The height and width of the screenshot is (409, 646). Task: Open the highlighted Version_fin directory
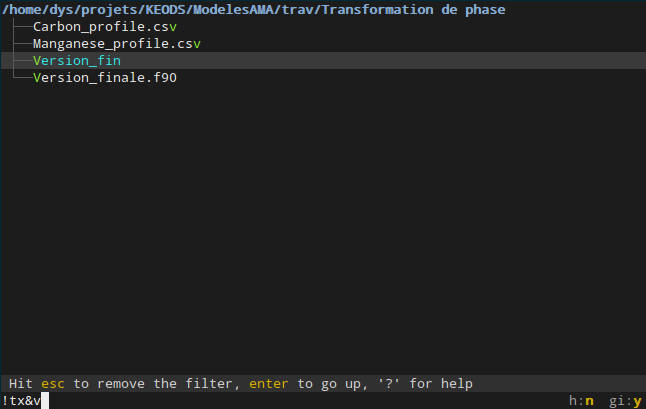[x=77, y=61]
